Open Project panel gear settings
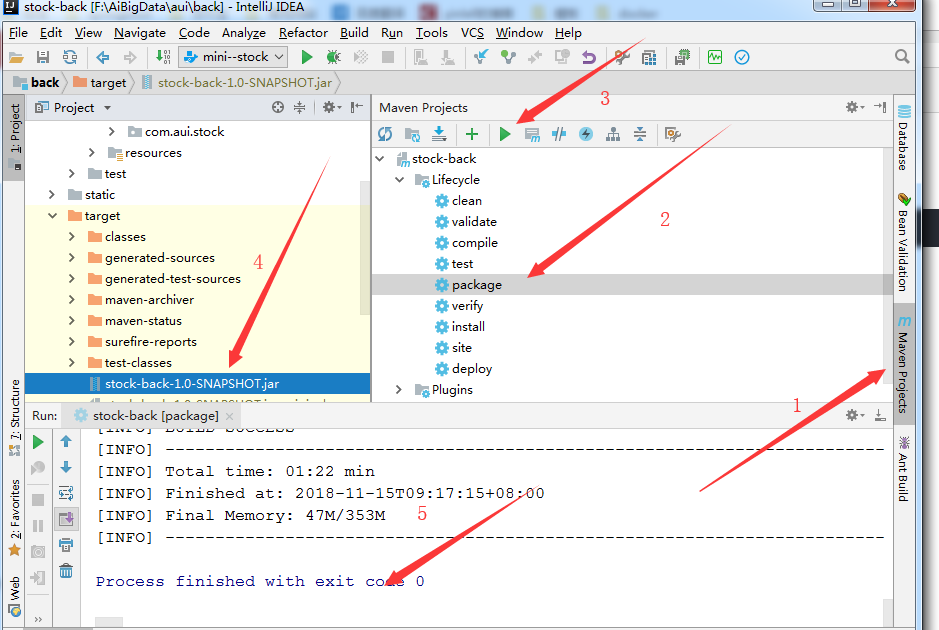Image resolution: width=939 pixels, height=630 pixels. coord(331,108)
